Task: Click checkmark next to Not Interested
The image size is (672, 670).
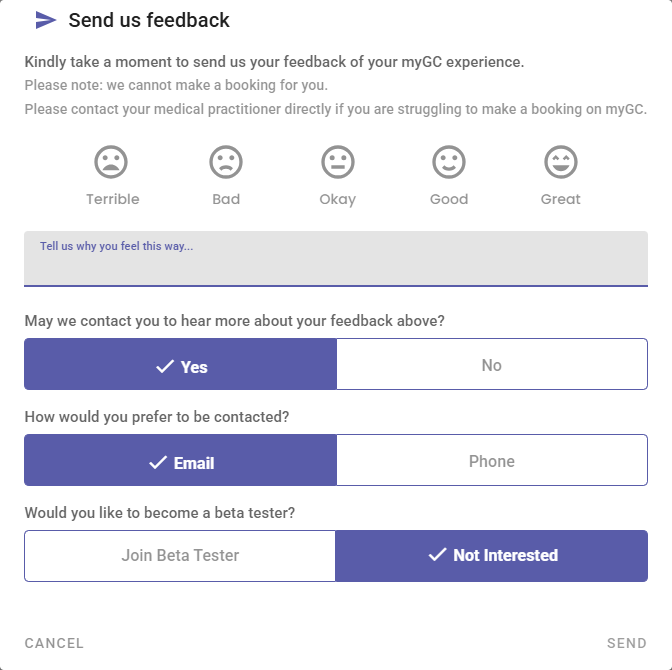Action: [x=437, y=555]
